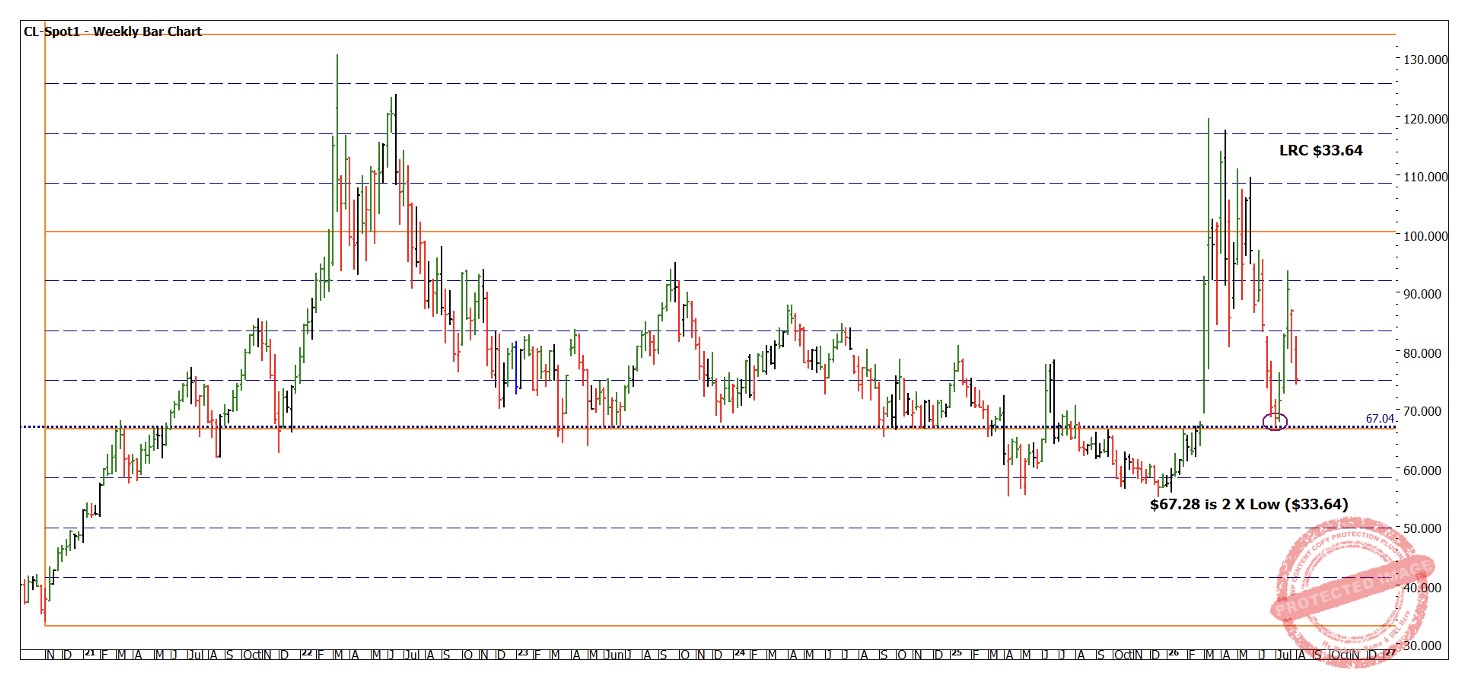Click the 67.04 price level label

(1380, 418)
